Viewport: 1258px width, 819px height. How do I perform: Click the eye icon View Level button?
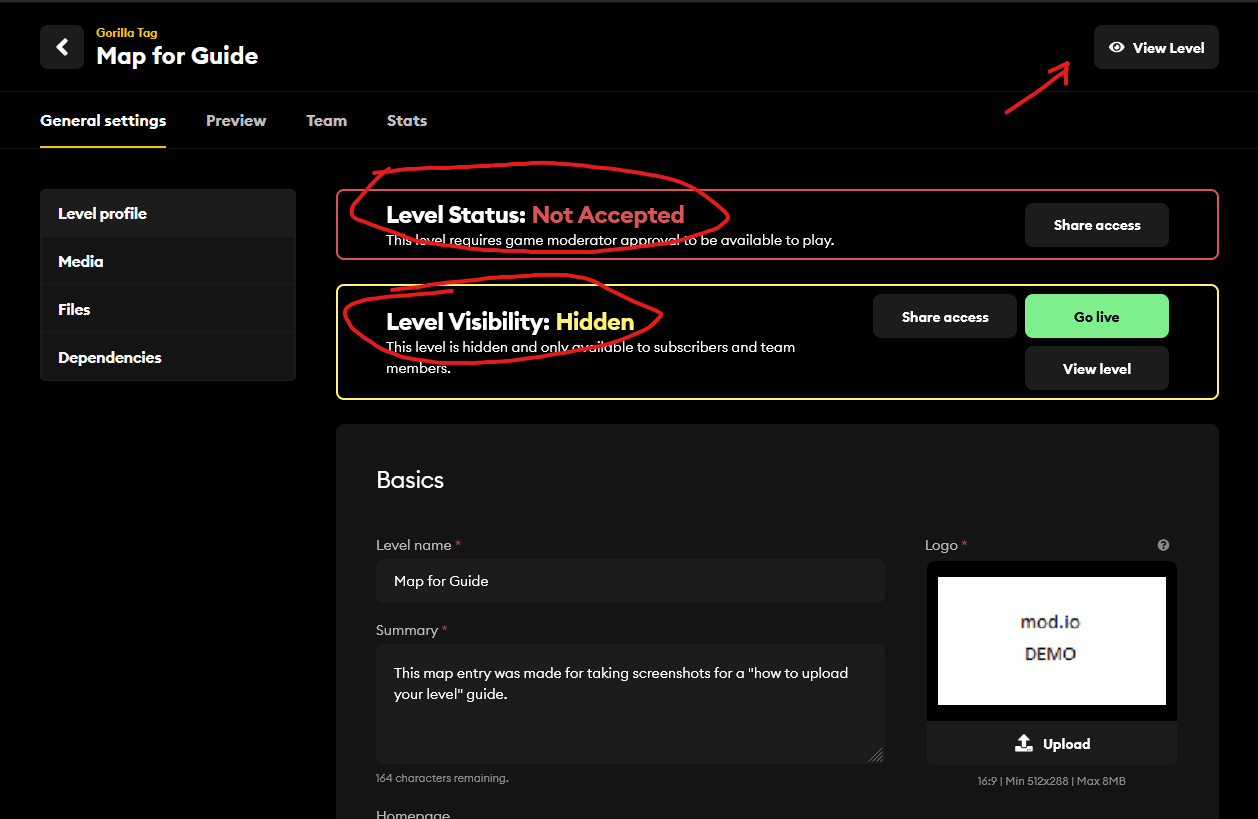(1155, 47)
